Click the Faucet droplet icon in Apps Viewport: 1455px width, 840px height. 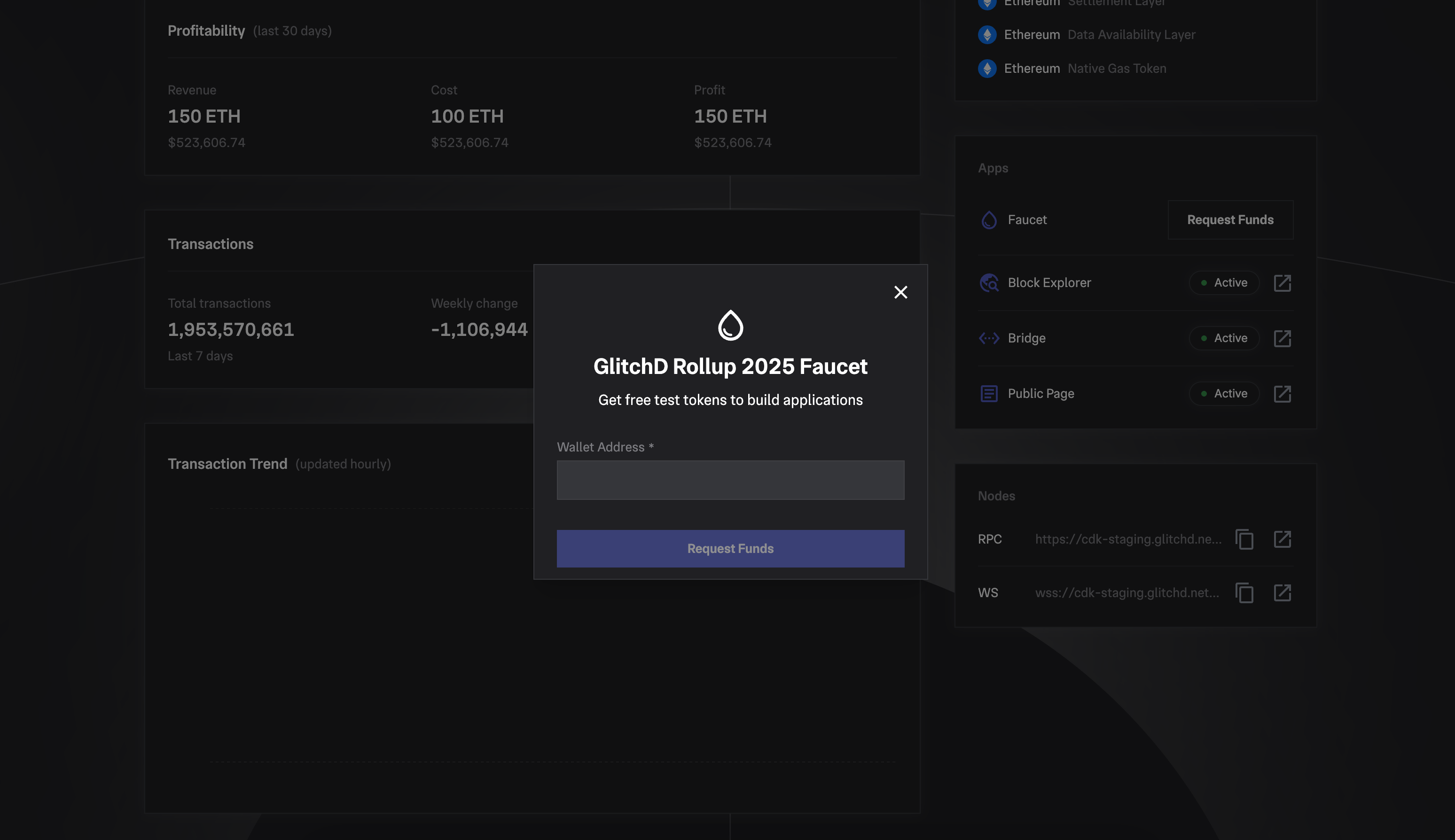pyautogui.click(x=989, y=220)
